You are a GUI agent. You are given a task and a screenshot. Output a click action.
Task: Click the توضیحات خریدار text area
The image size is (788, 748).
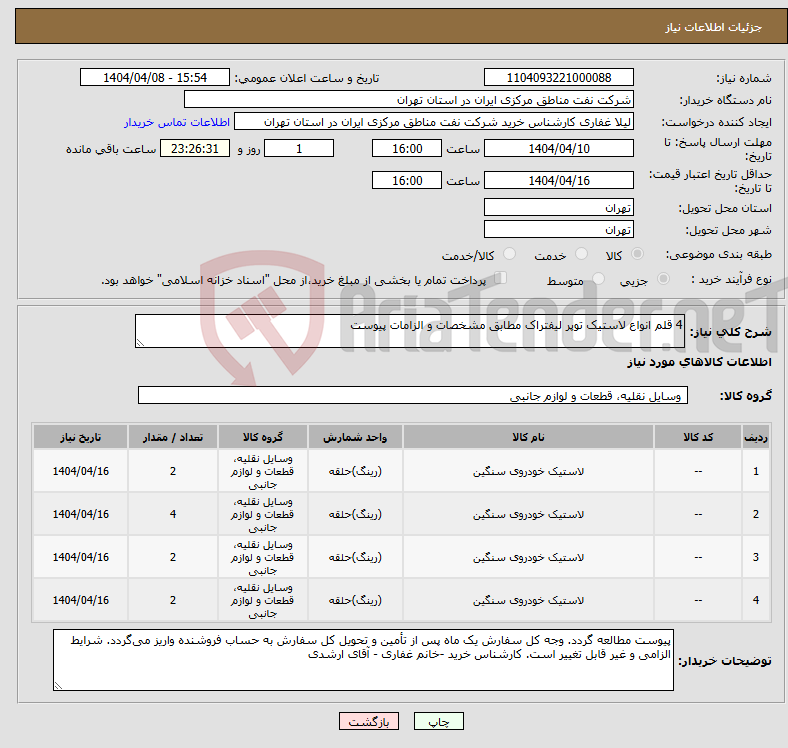click(x=363, y=660)
